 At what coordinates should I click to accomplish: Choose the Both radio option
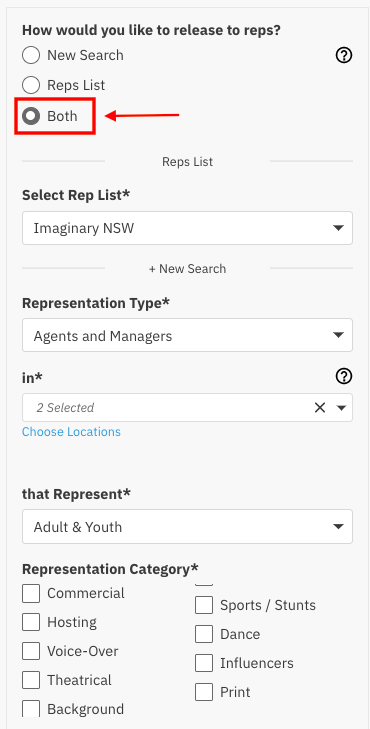(31, 116)
